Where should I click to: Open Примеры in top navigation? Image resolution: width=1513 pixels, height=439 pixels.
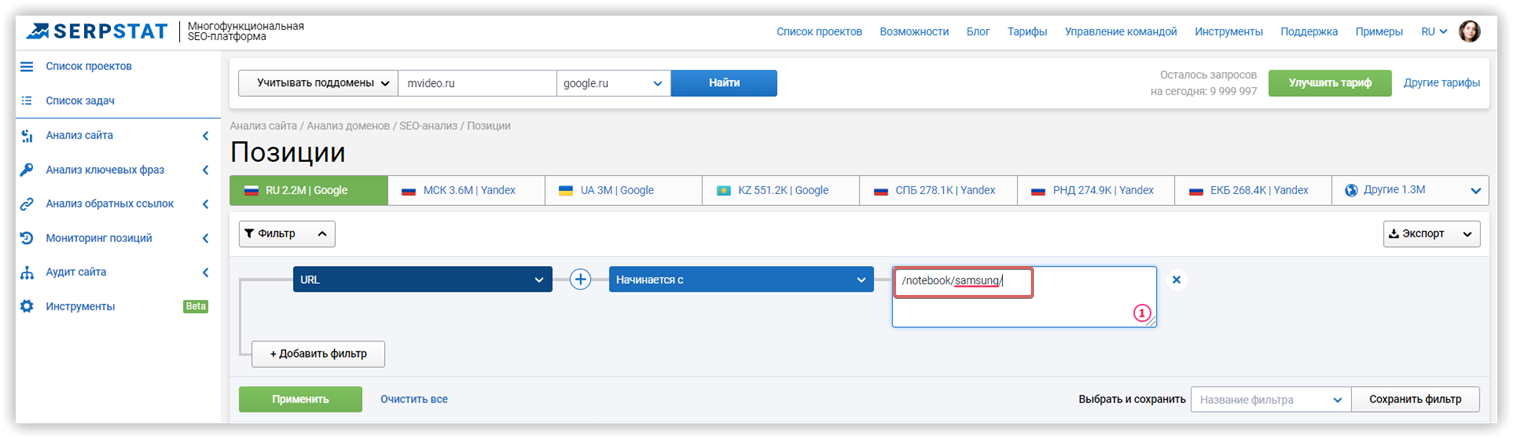click(x=1379, y=32)
